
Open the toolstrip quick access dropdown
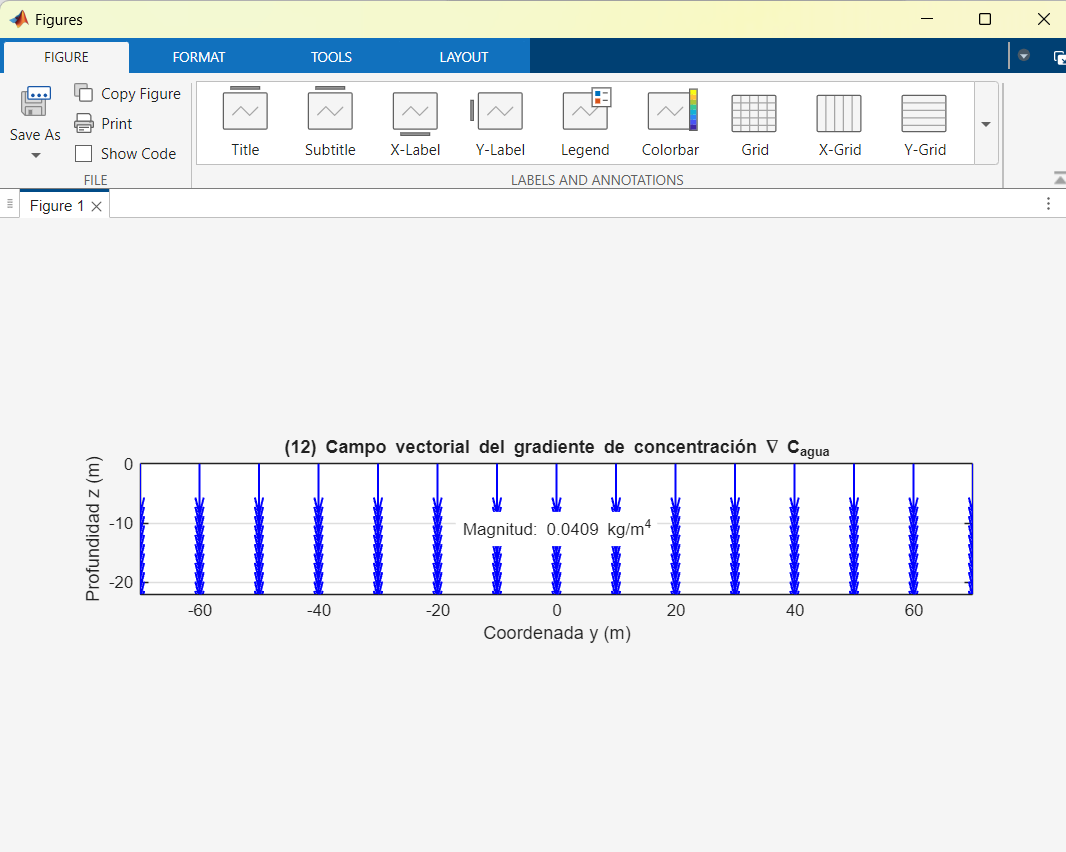(x=1023, y=56)
